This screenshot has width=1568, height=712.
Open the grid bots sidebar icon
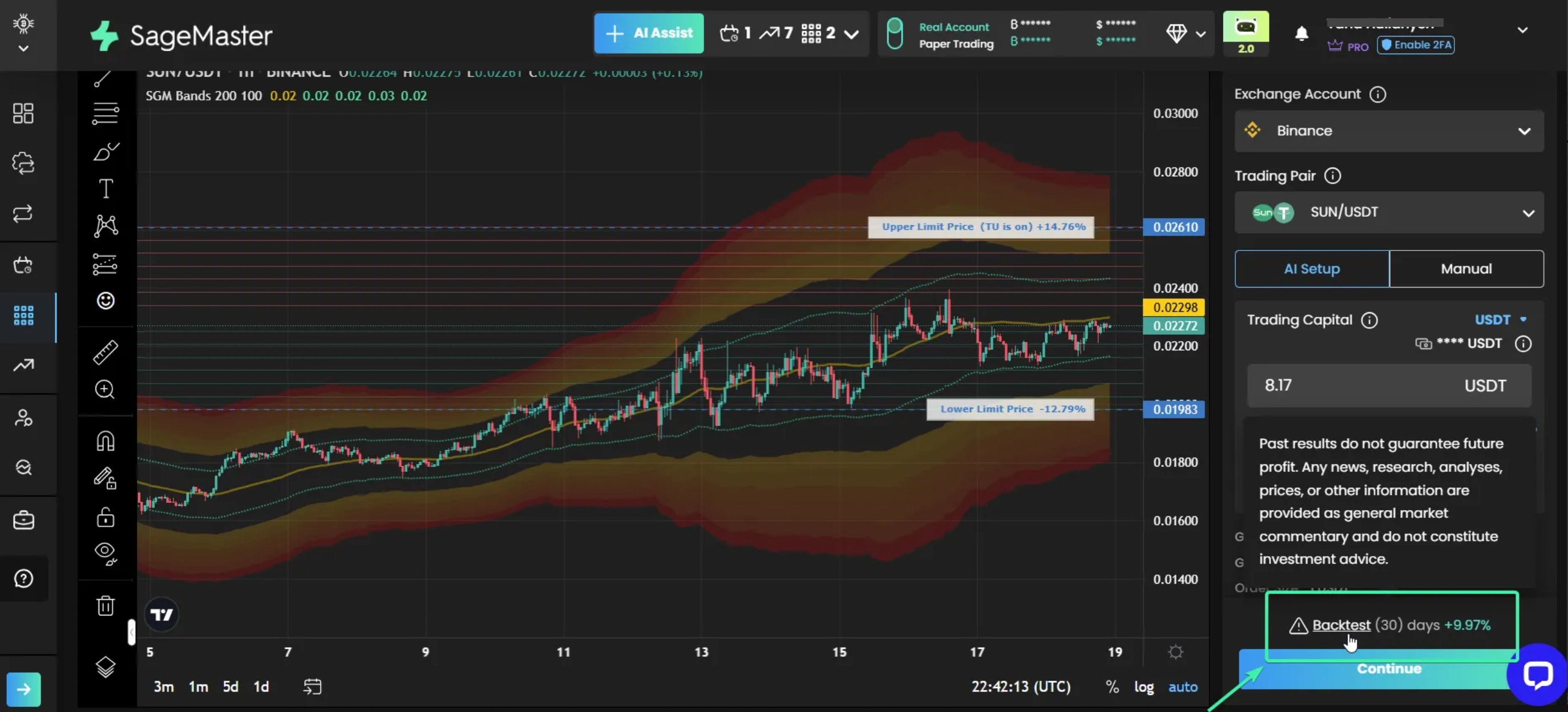click(x=23, y=315)
